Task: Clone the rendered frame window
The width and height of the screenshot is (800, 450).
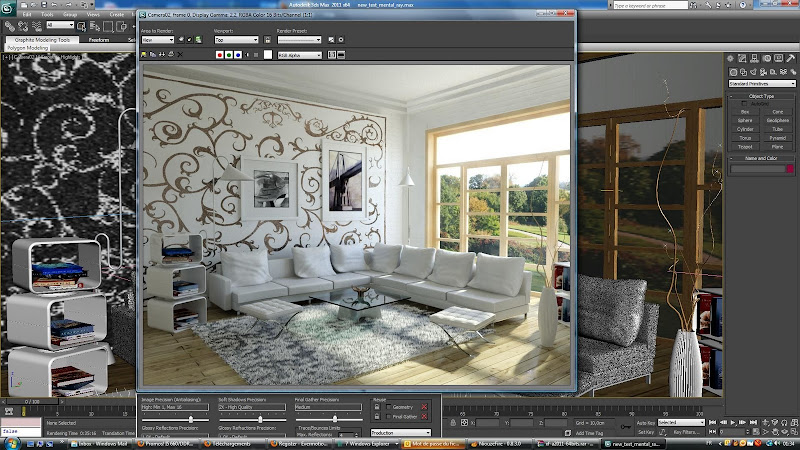Action: click(162, 55)
